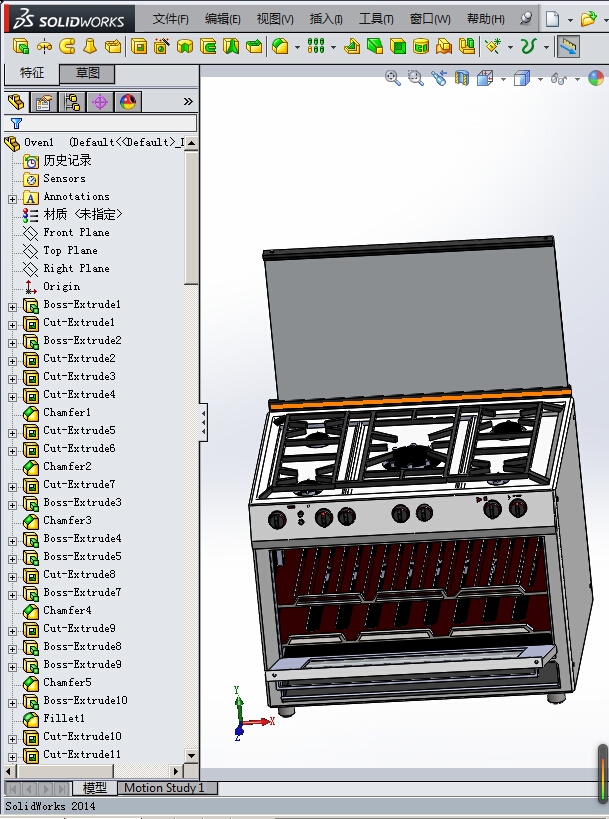Select the Rib tool
The height and width of the screenshot is (819, 609).
point(352,46)
